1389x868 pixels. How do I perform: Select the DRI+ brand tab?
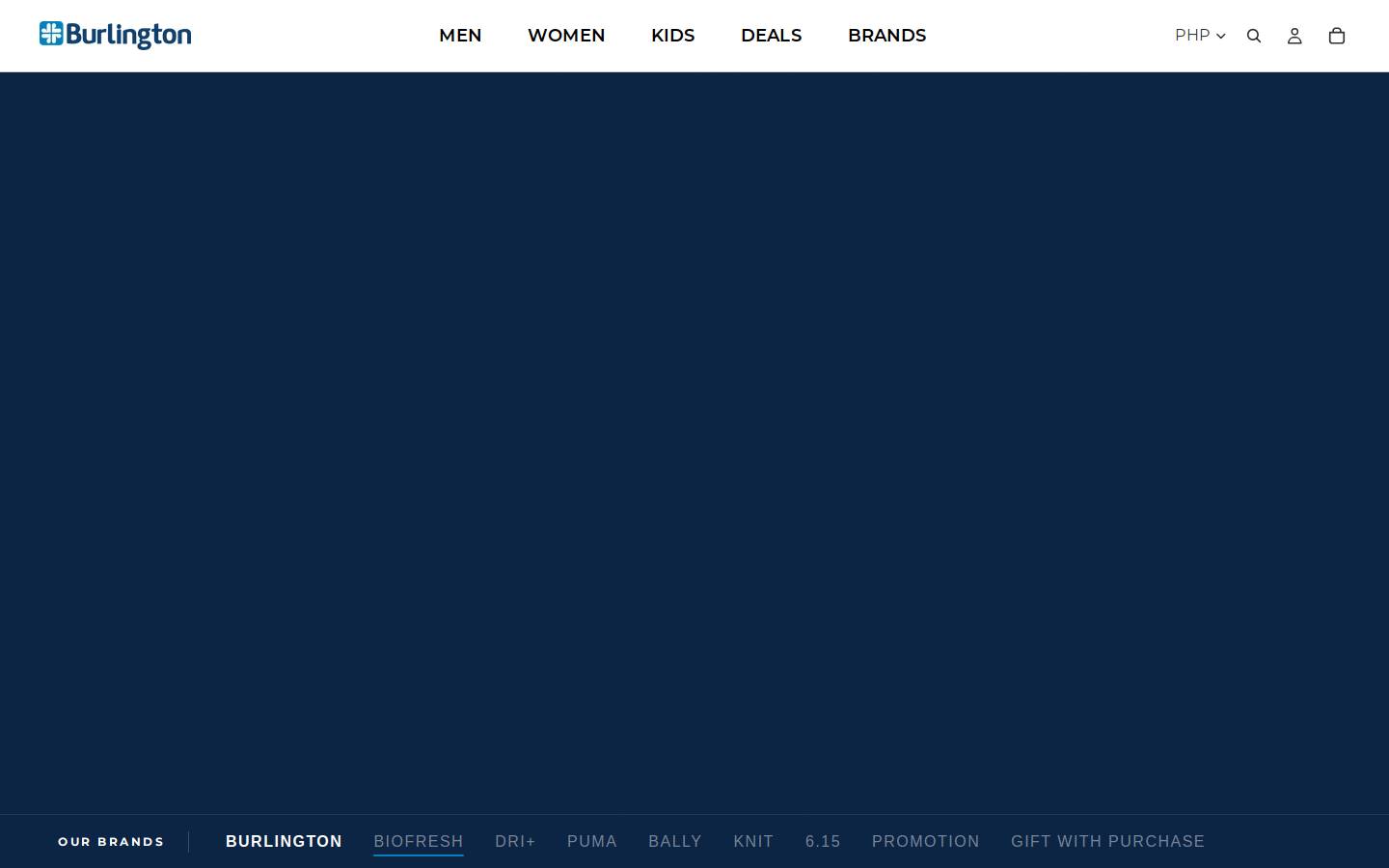[515, 841]
